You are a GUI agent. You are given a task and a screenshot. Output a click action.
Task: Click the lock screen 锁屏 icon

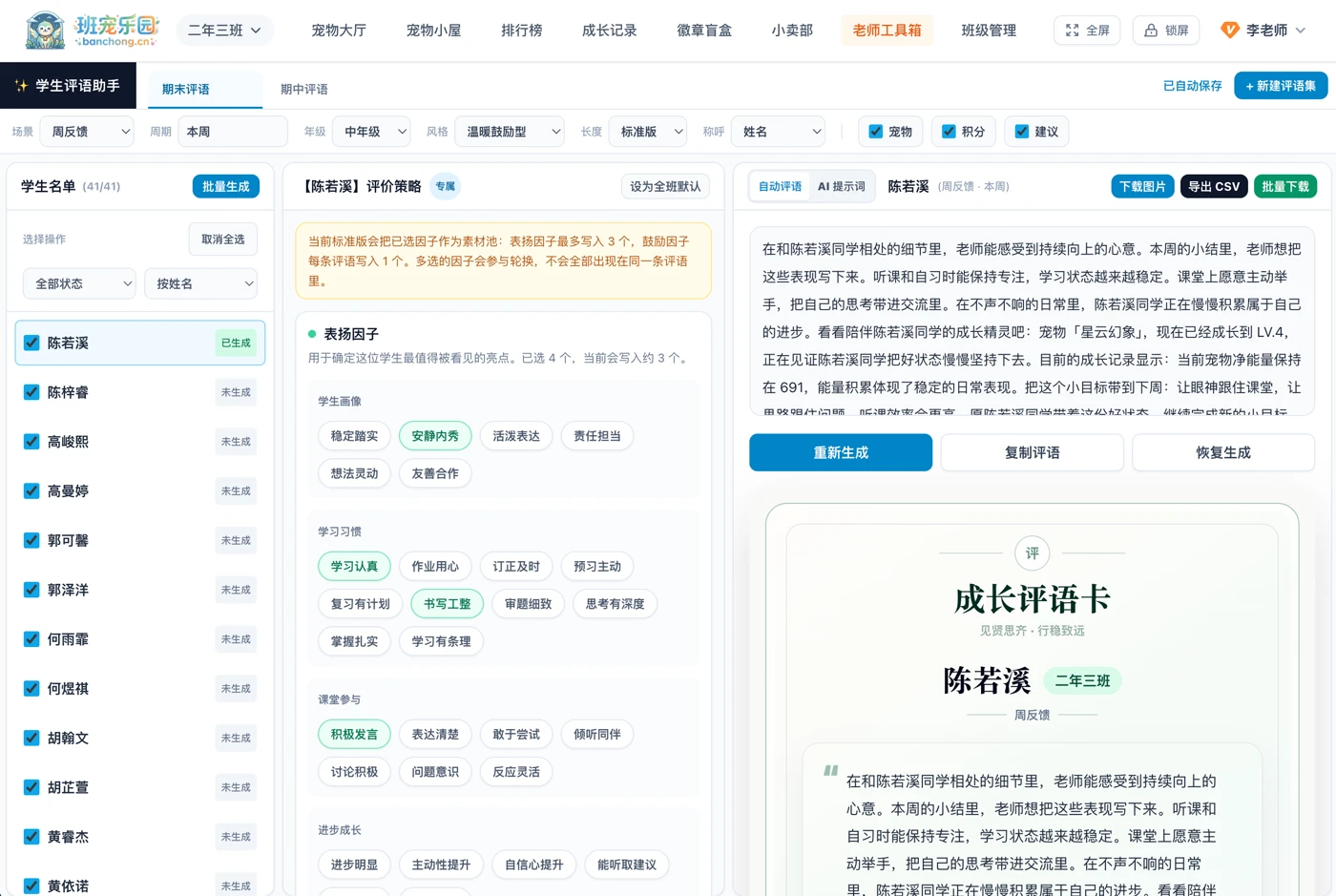click(x=1151, y=31)
